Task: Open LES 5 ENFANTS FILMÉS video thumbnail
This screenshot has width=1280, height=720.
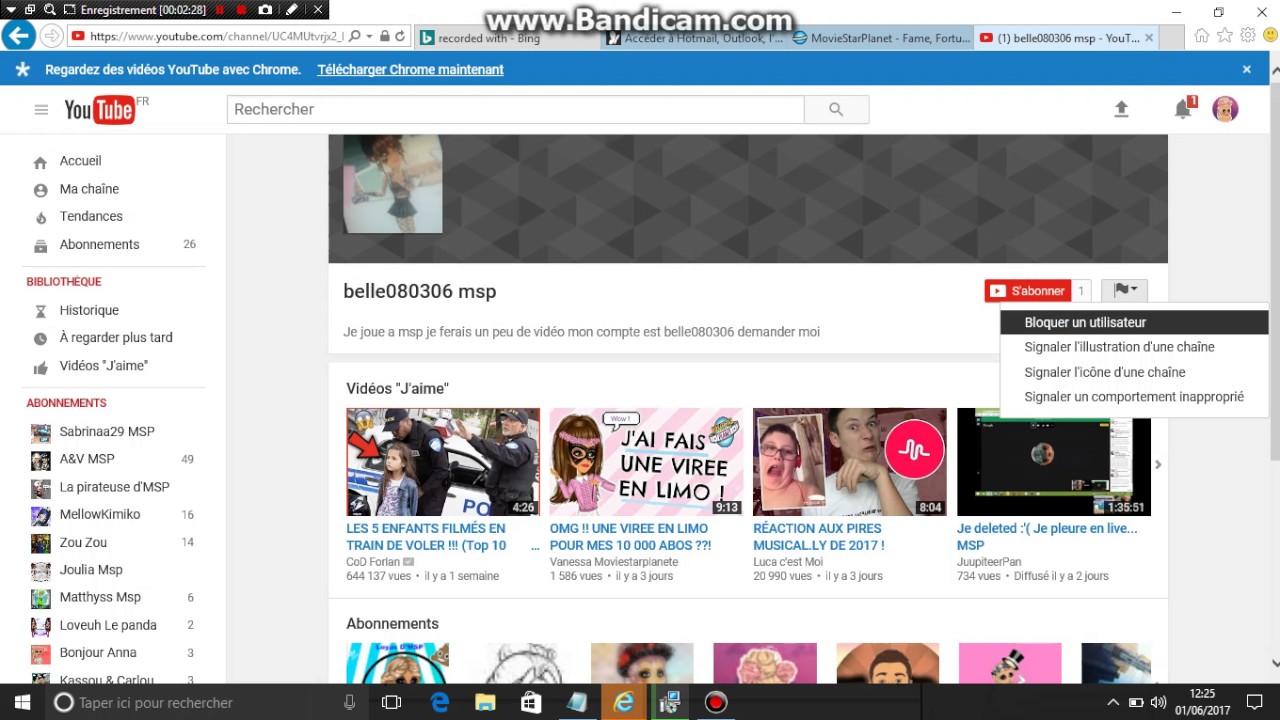Action: coord(443,462)
